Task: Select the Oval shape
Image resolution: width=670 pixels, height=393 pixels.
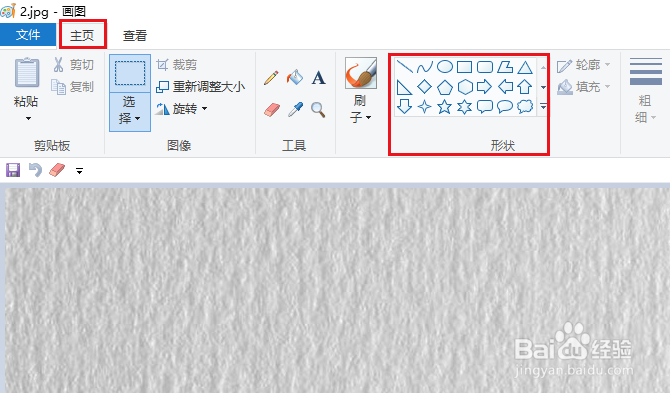Action: pos(445,67)
